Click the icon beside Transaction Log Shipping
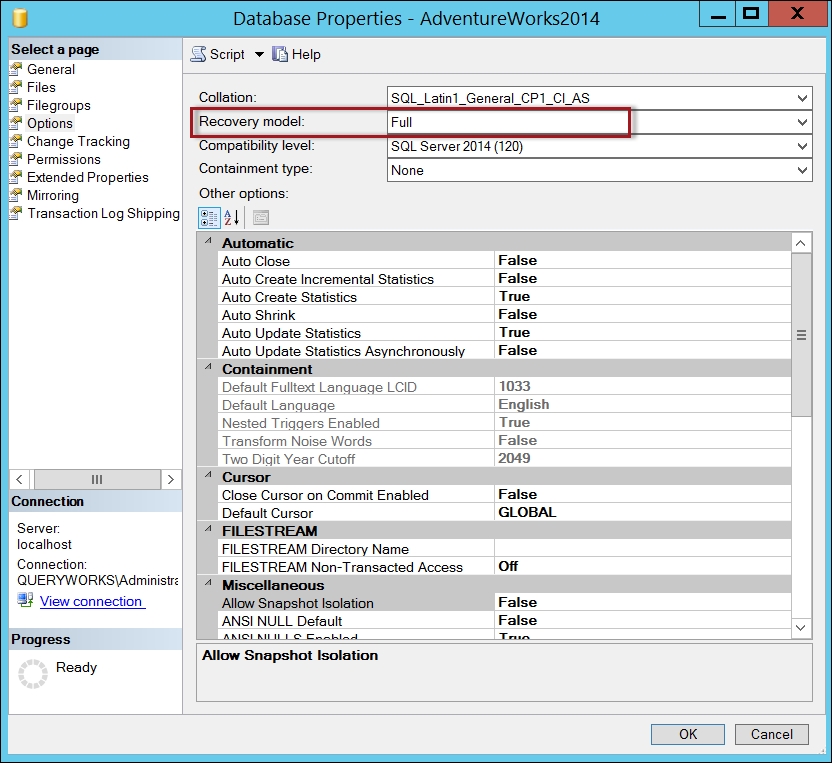This screenshot has height=763, width=832. coord(16,213)
